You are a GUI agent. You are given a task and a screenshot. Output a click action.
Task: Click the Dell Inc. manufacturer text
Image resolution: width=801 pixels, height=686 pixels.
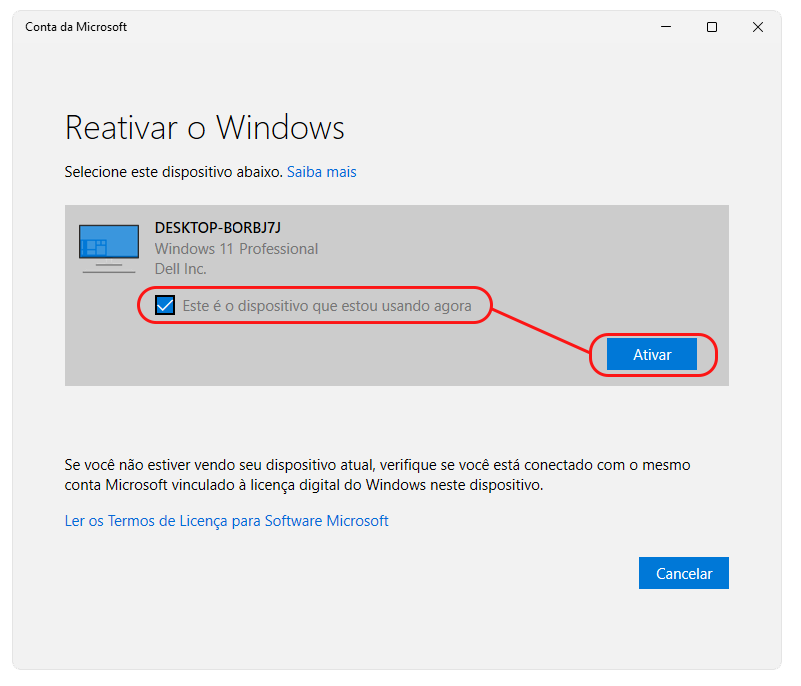point(181,269)
